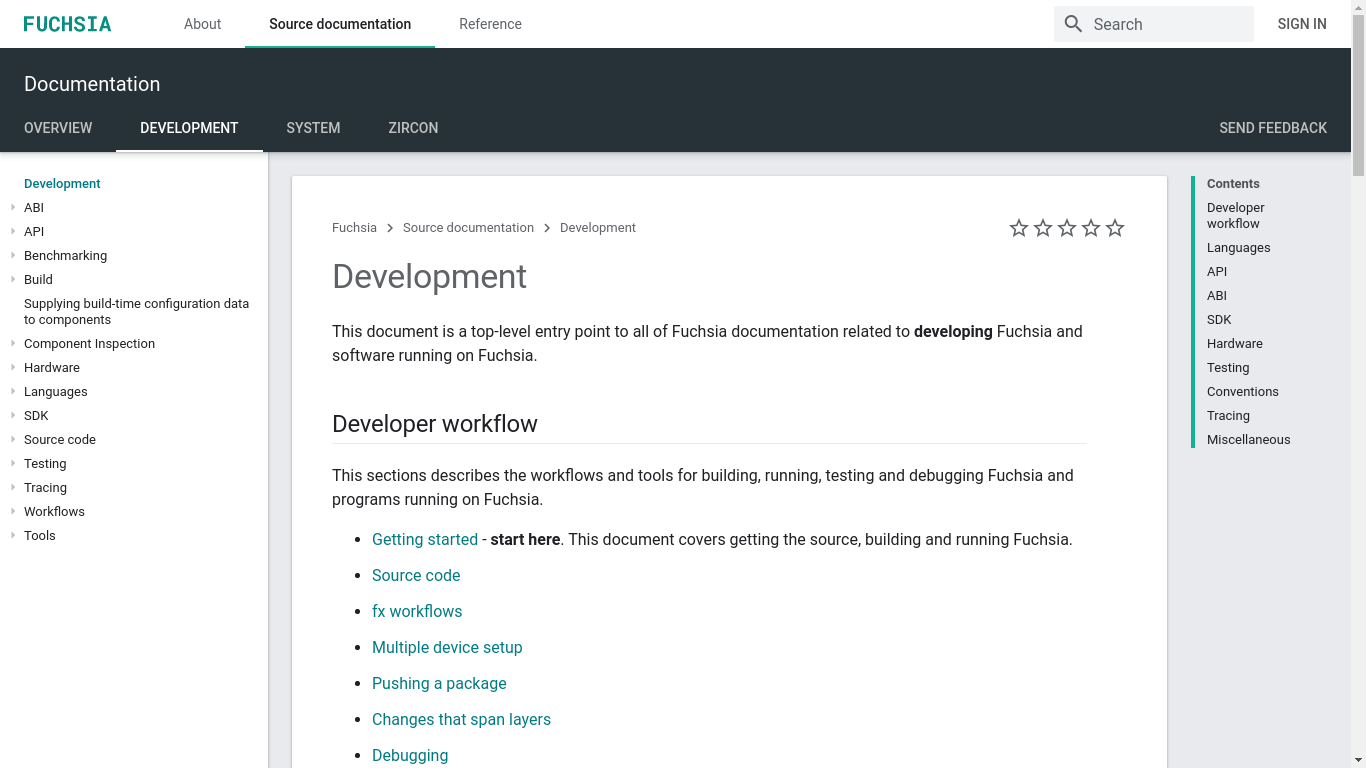Expand the API sidebar section
1366x768 pixels.
pyautogui.click(x=13, y=232)
